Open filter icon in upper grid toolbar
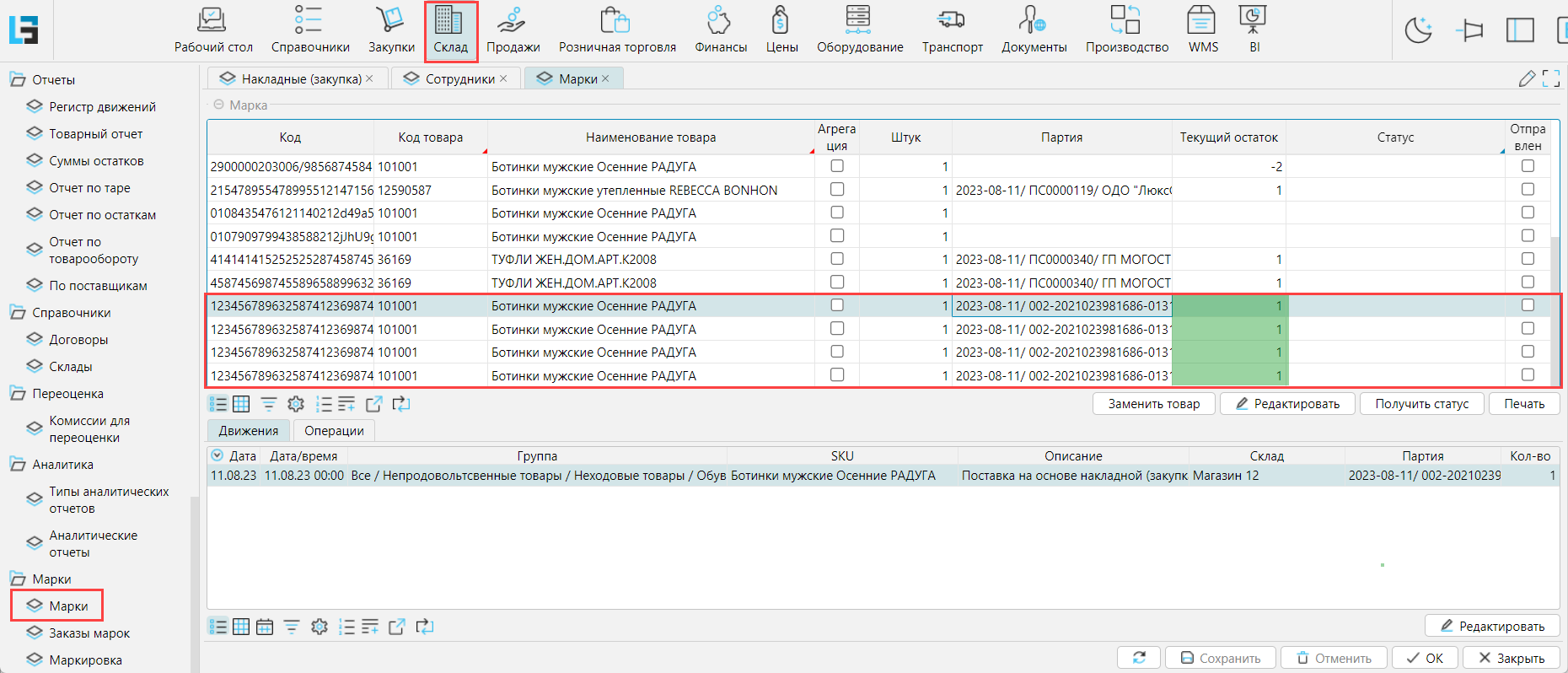1568x673 pixels. [269, 404]
